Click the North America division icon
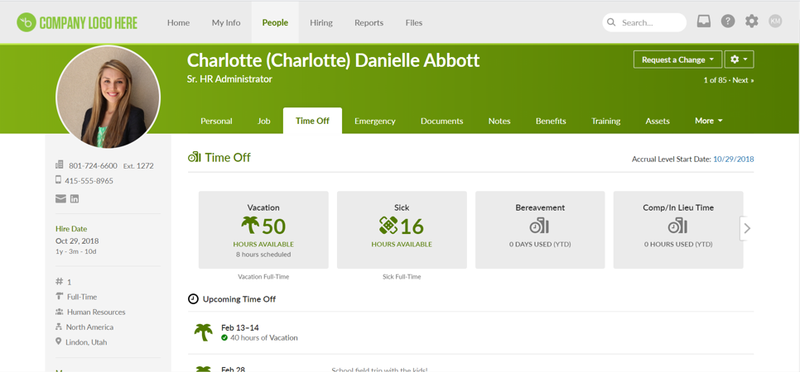The width and height of the screenshot is (800, 372). tap(59, 327)
